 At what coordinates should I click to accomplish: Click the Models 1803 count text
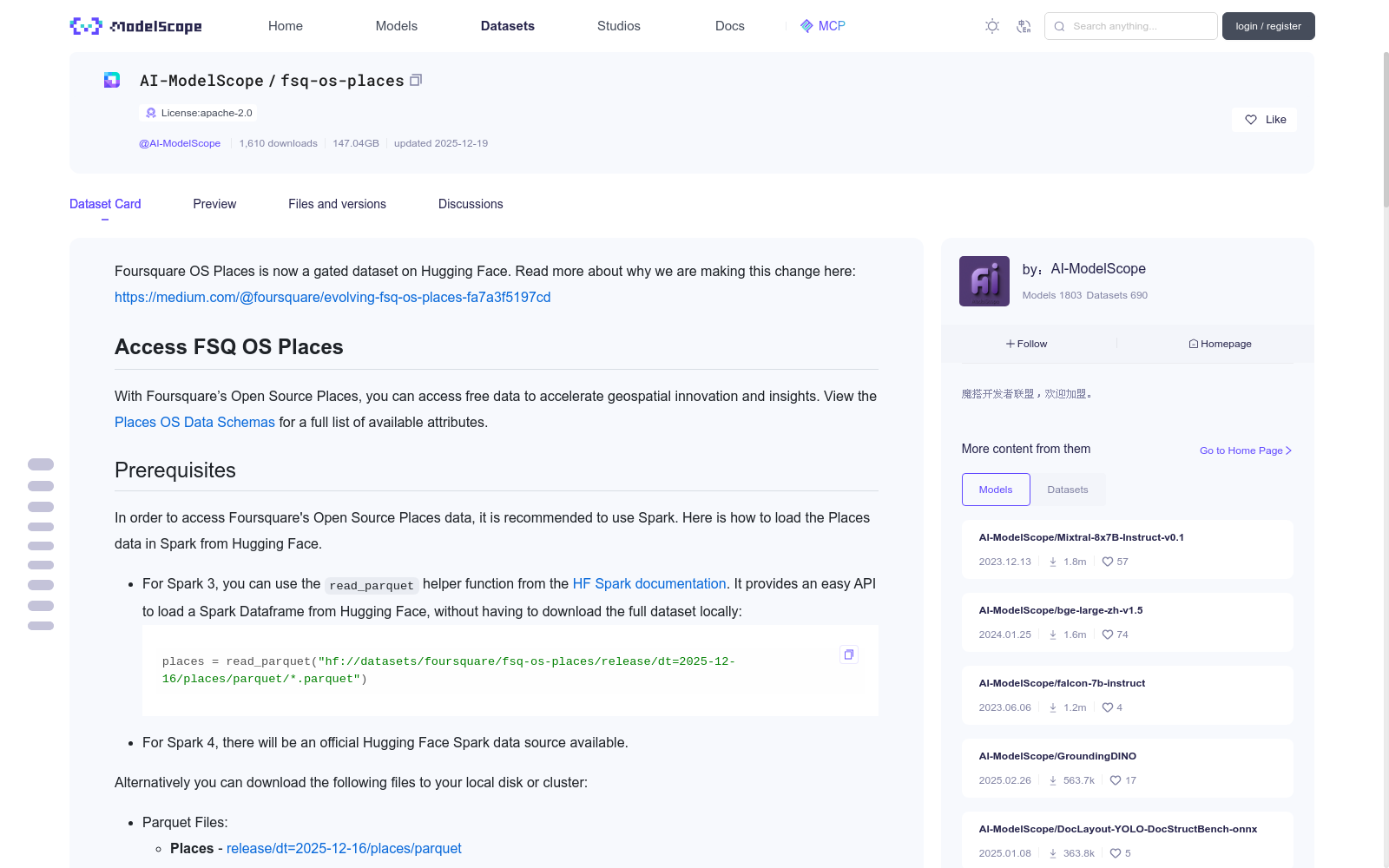point(1052,295)
